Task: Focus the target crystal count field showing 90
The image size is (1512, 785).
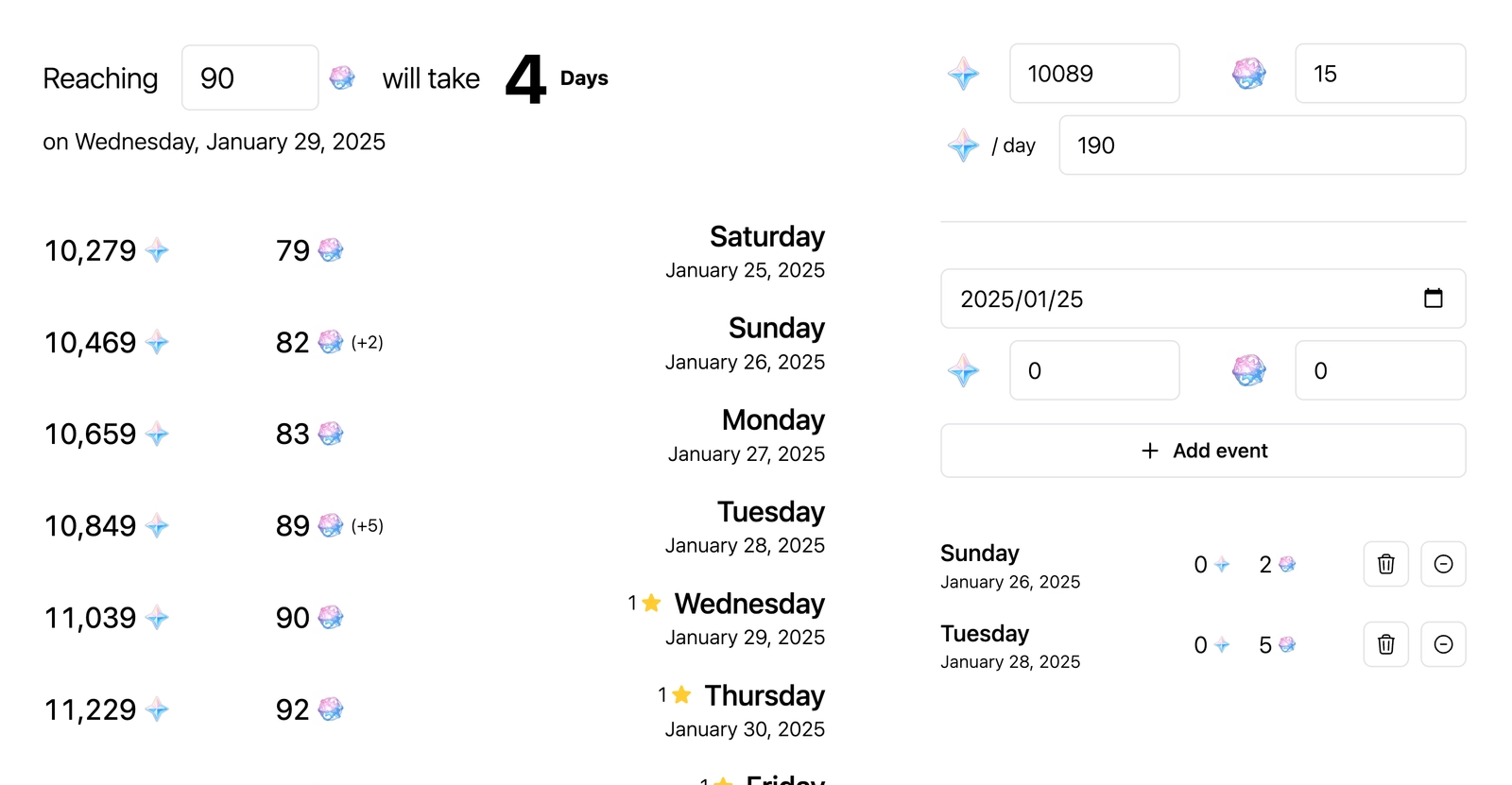Action: [x=249, y=77]
